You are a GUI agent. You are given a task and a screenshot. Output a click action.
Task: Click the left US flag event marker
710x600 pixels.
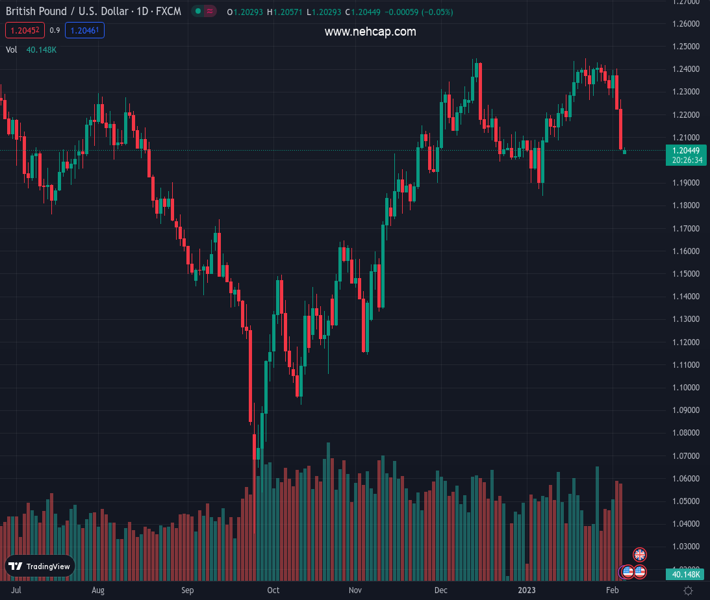[628, 572]
